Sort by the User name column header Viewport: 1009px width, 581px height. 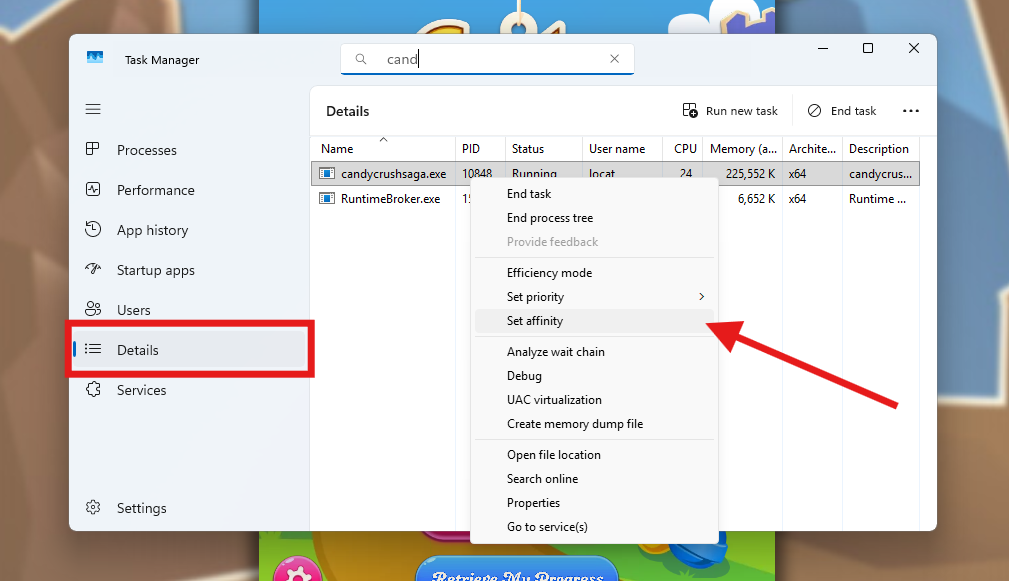(x=622, y=149)
